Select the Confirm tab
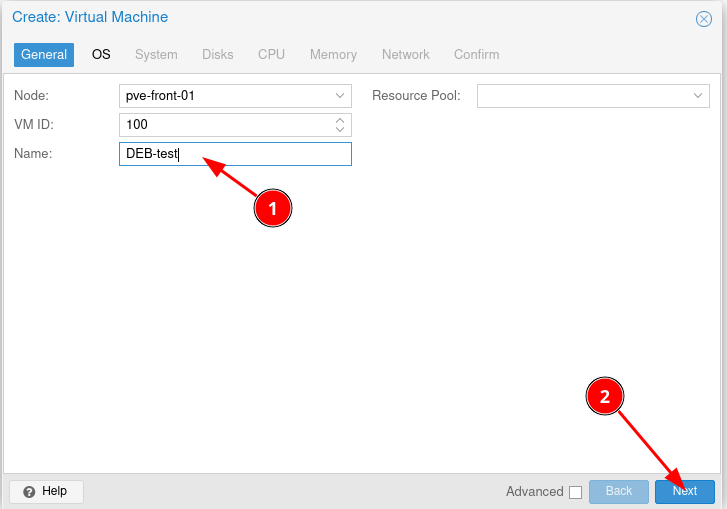 coord(476,55)
